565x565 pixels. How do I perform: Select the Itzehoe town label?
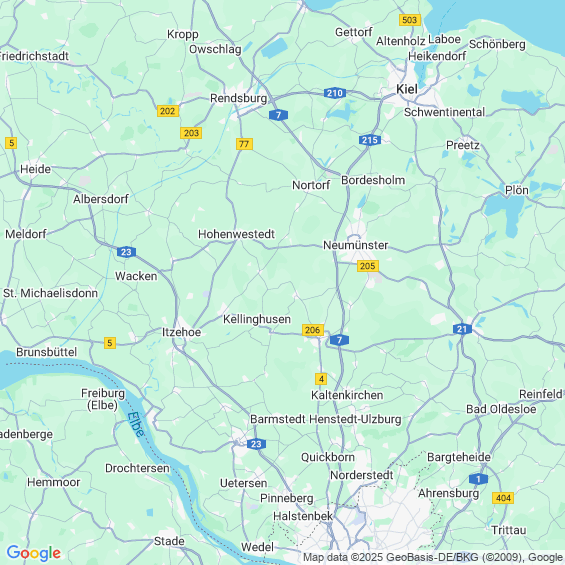(181, 332)
